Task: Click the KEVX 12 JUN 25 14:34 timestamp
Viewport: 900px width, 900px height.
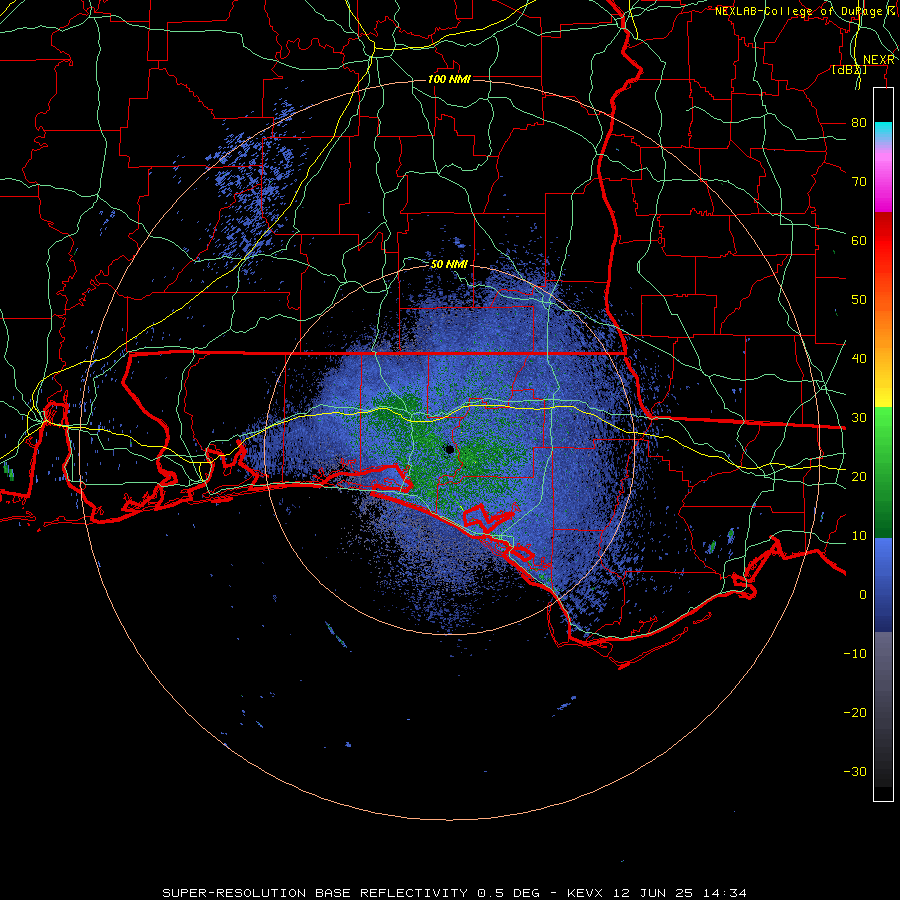Action: click(657, 893)
